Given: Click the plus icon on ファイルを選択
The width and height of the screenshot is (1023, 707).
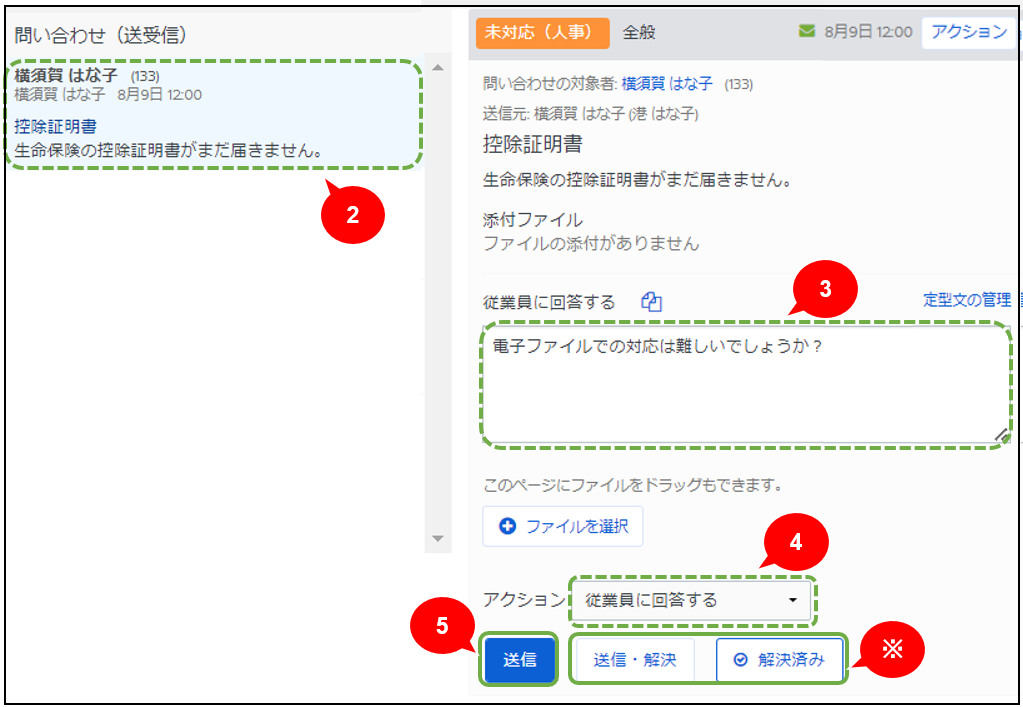Looking at the screenshot, I should point(507,526).
